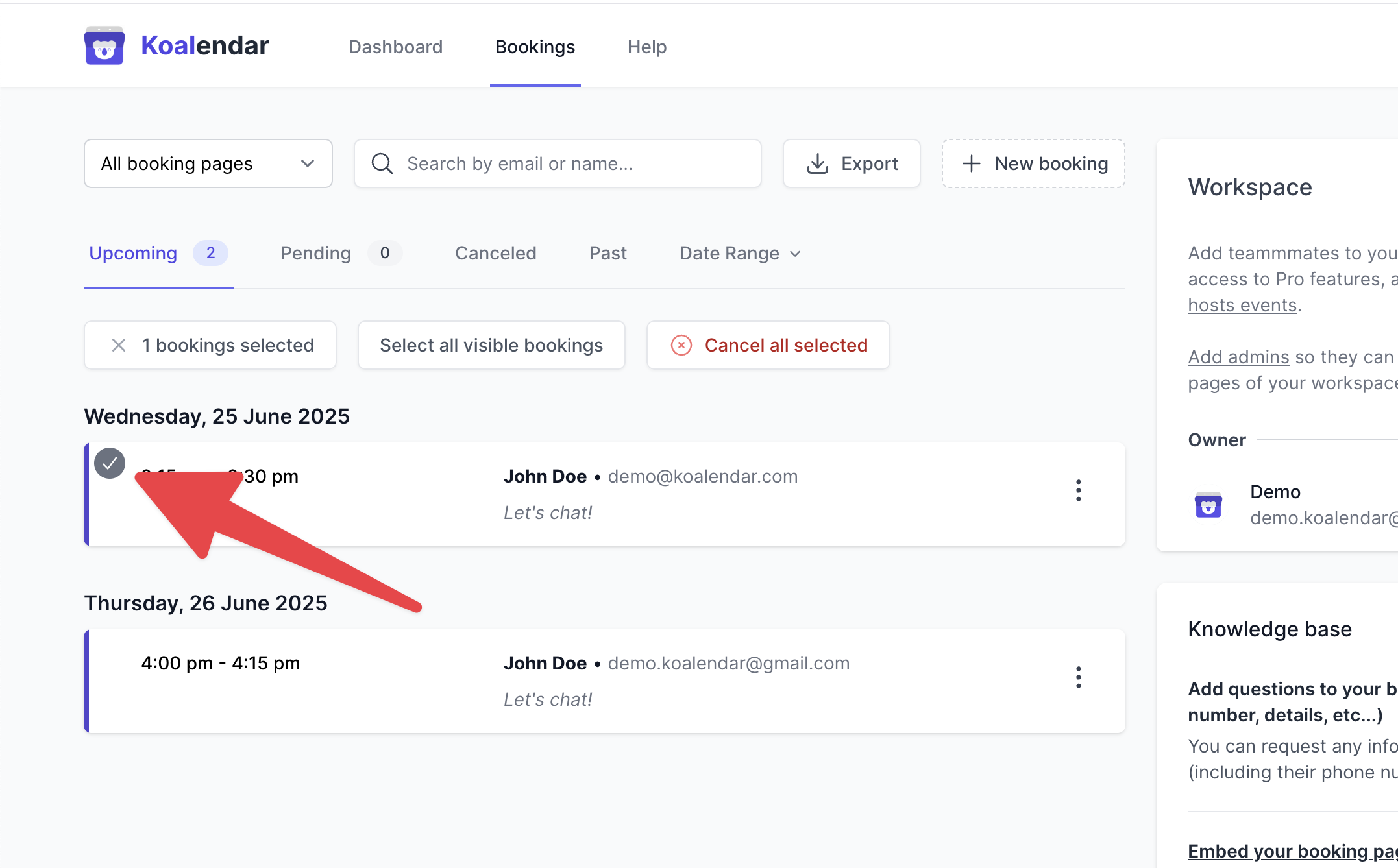The height and width of the screenshot is (868, 1398).
Task: Click the red cancel circle icon
Action: [x=681, y=345]
